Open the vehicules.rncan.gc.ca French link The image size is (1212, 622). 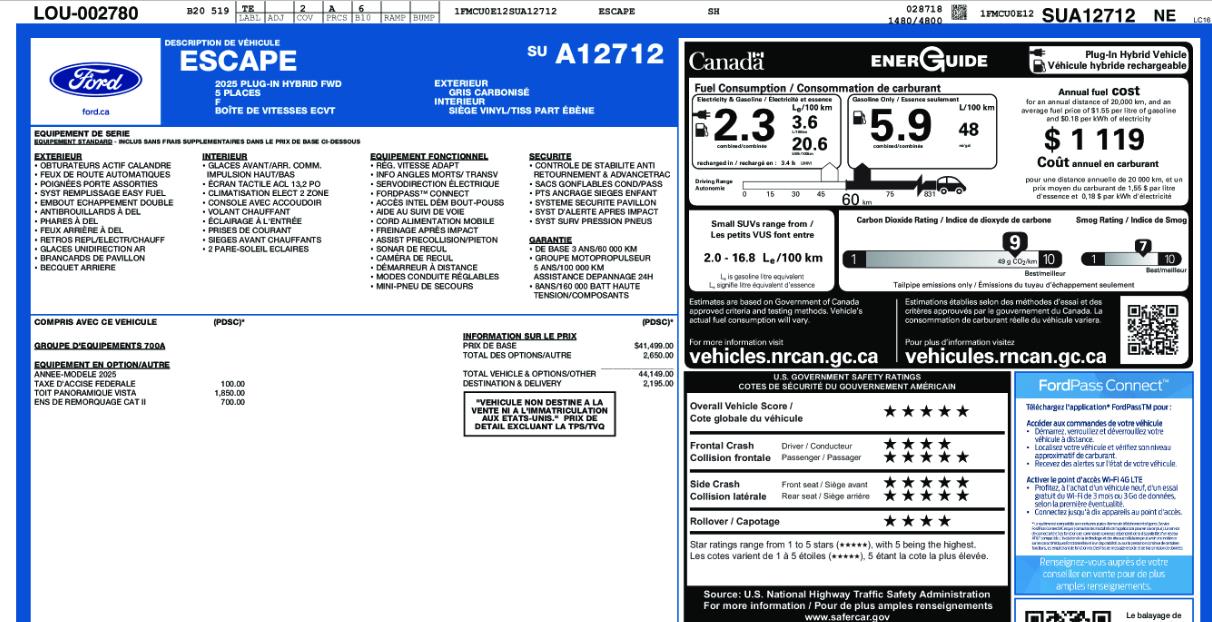pos(1006,356)
